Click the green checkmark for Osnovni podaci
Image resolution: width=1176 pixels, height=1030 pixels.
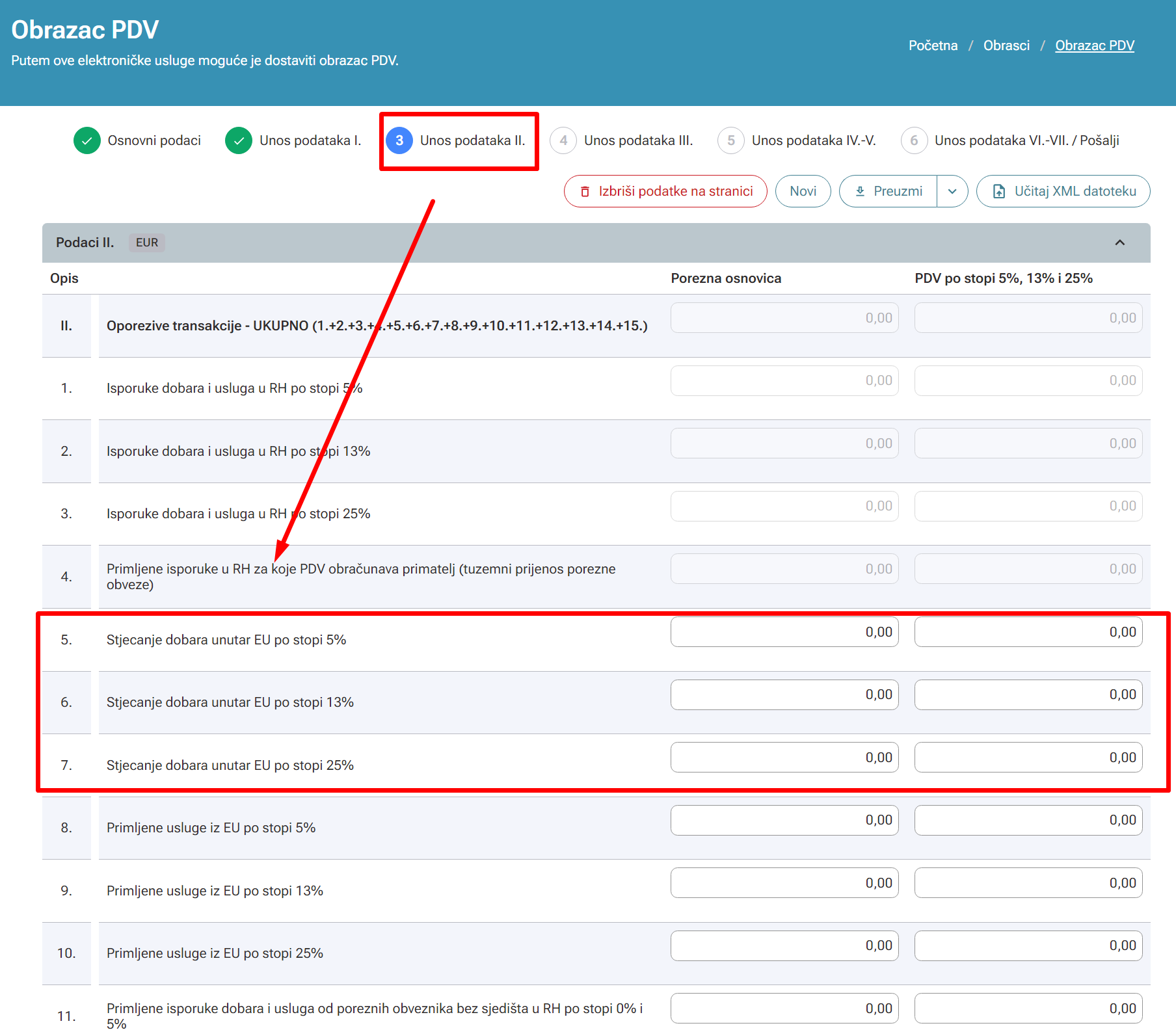[x=87, y=140]
